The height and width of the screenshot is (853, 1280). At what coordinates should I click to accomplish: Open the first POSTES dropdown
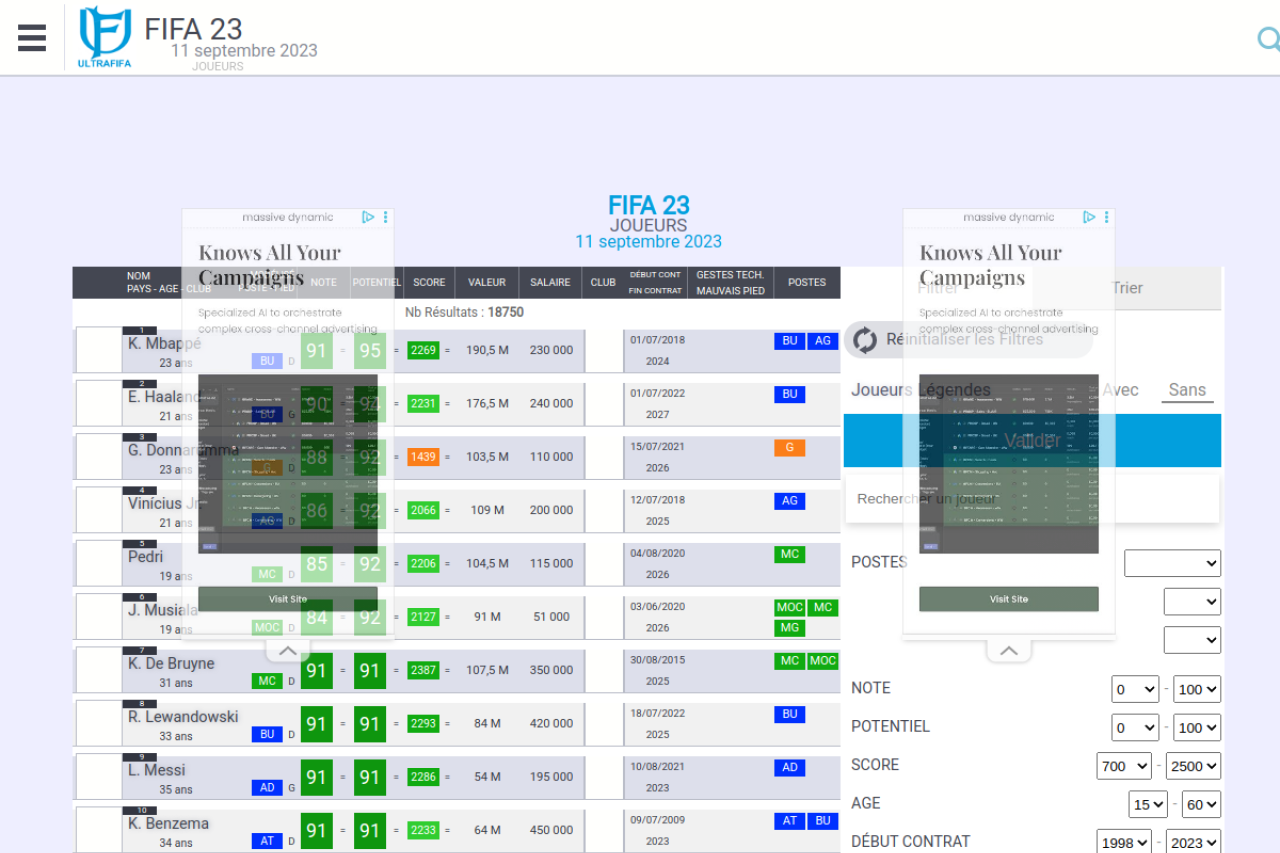pos(1172,563)
